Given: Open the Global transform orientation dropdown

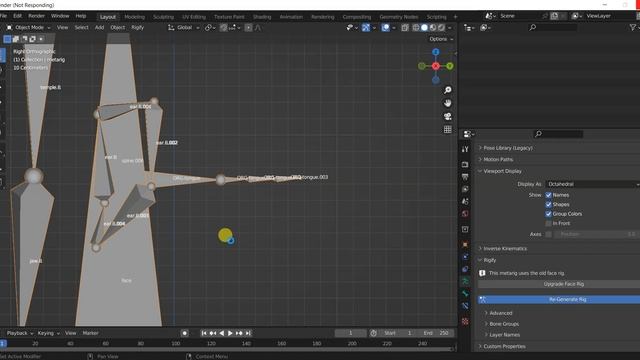Looking at the screenshot, I should 184,27.
